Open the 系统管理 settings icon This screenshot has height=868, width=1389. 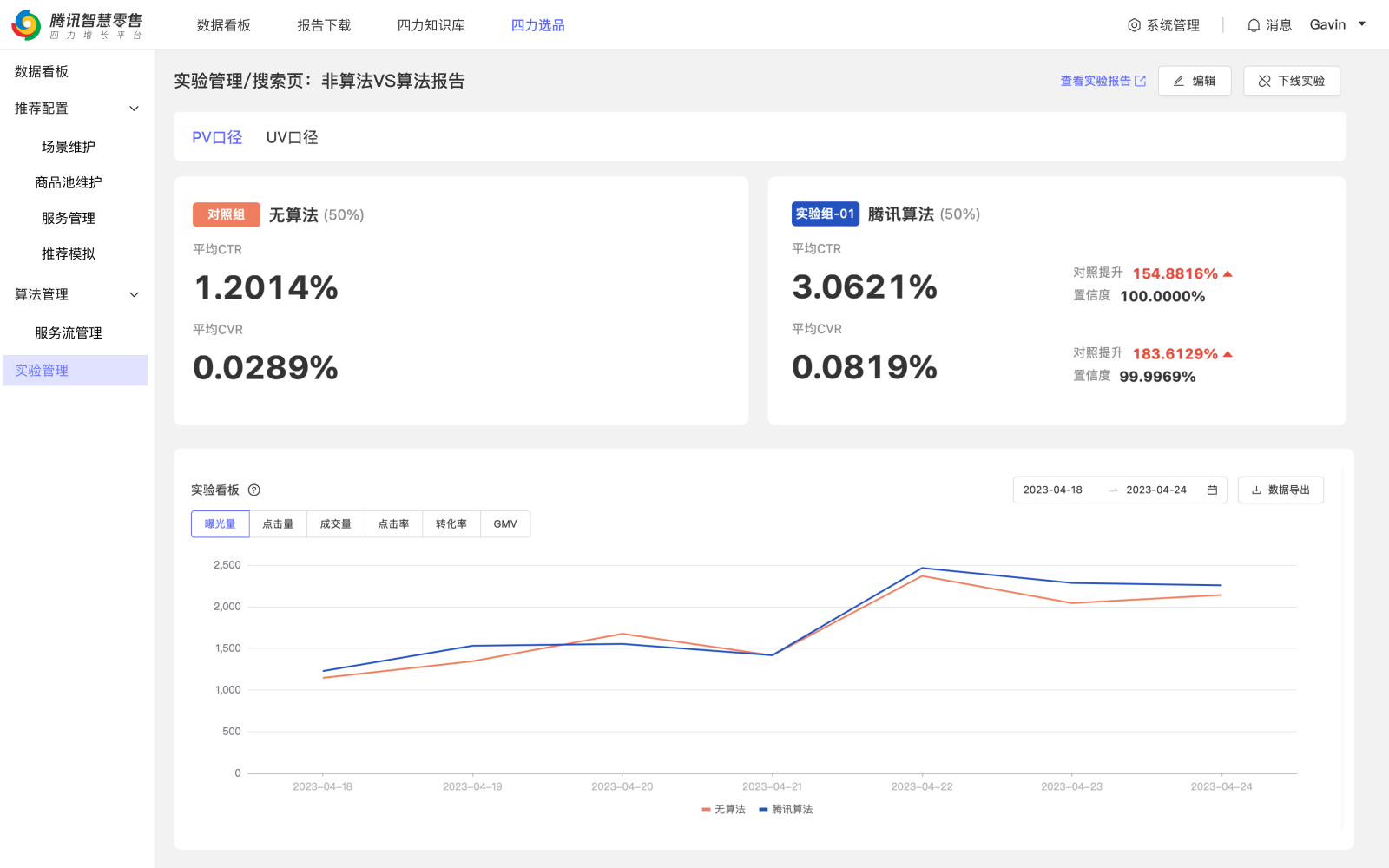1134,25
